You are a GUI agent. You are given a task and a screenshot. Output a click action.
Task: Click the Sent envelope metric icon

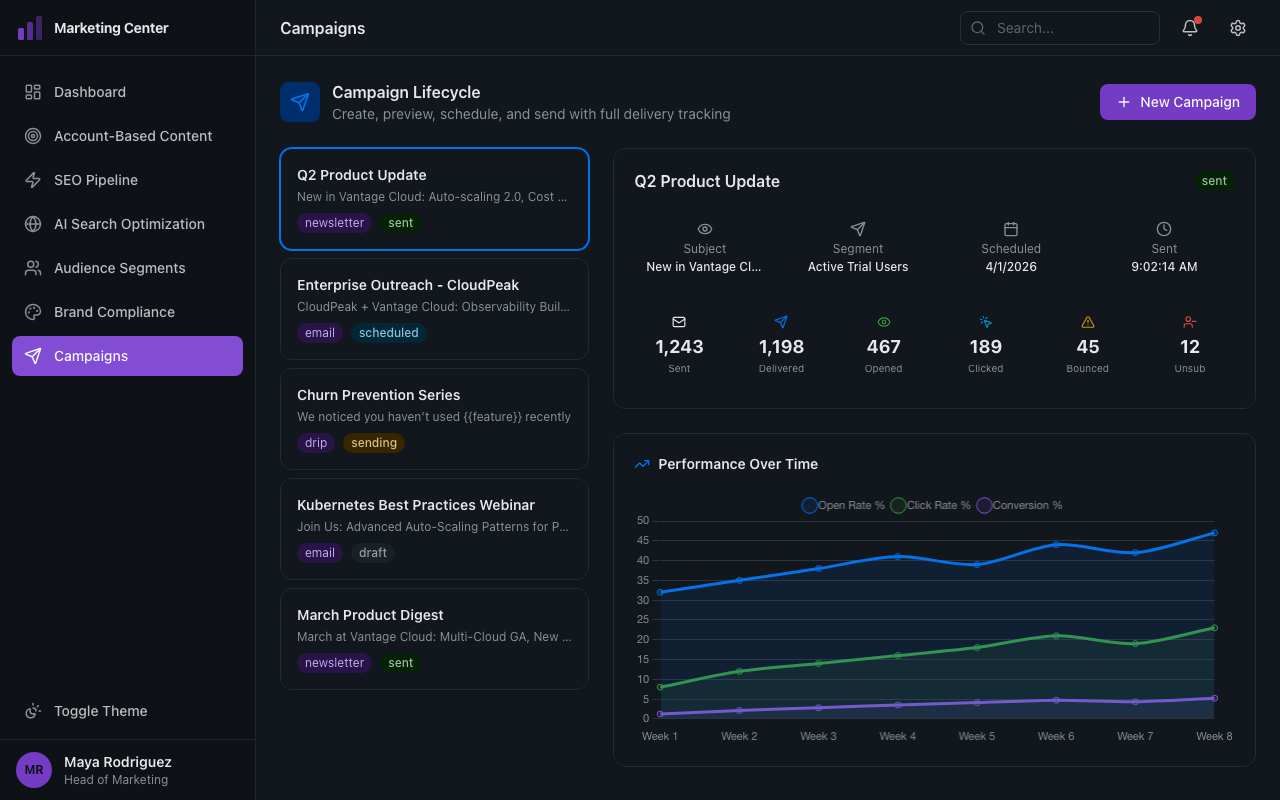point(679,322)
